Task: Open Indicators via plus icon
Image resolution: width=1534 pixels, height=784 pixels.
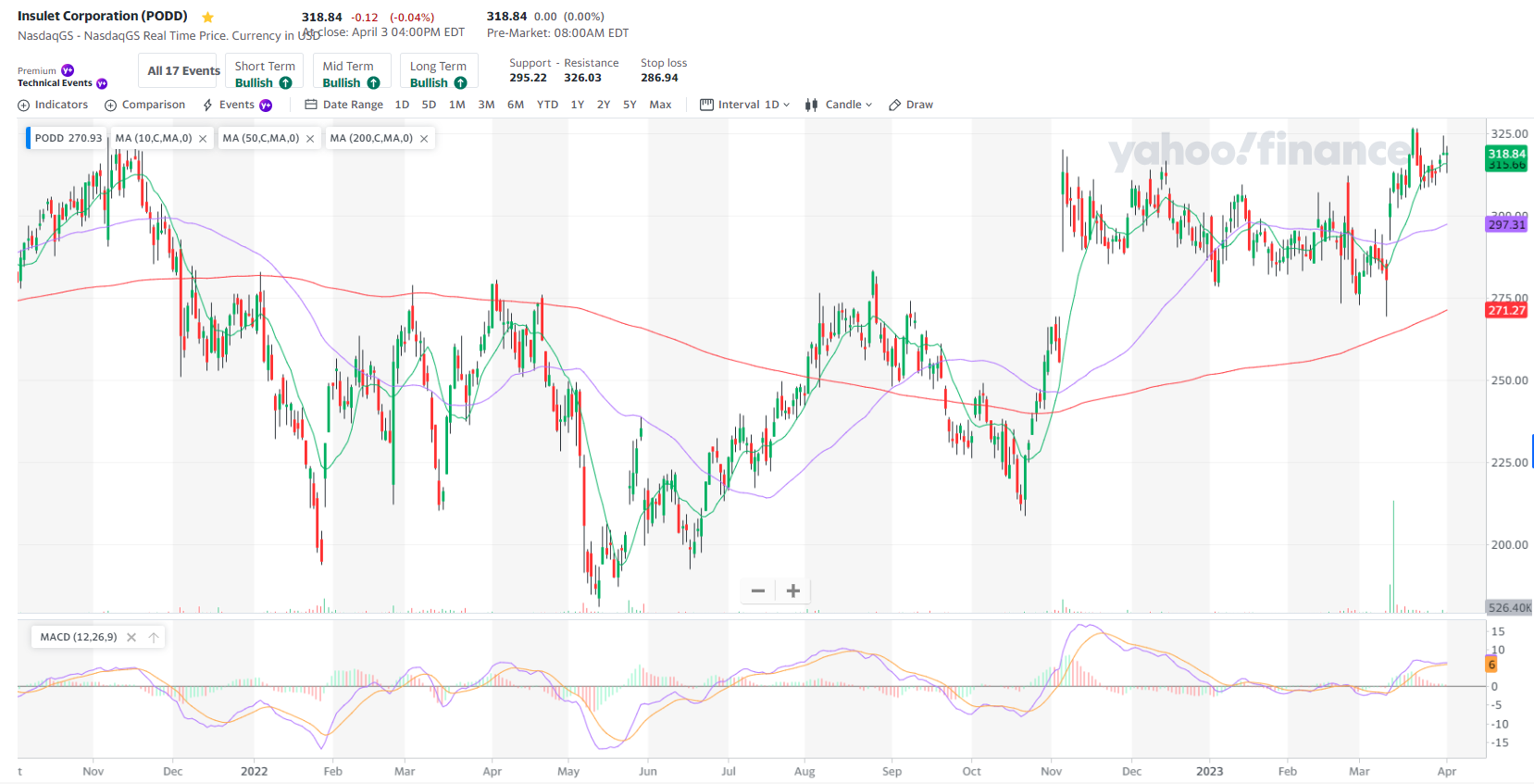Action: point(24,106)
